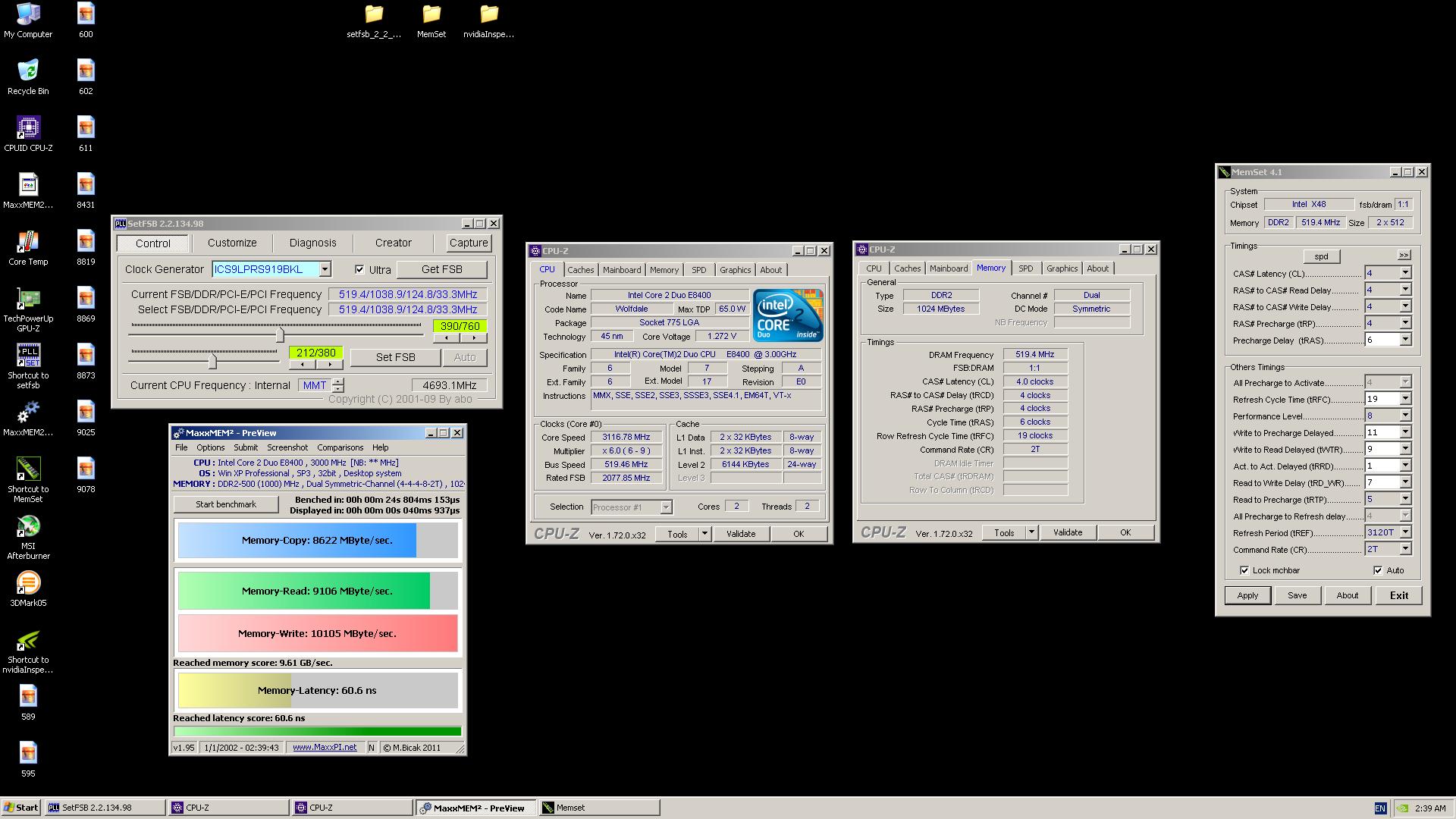1456x819 pixels.
Task: Open SPD tab in CPU-Z Memory window
Action: pyautogui.click(x=1025, y=268)
